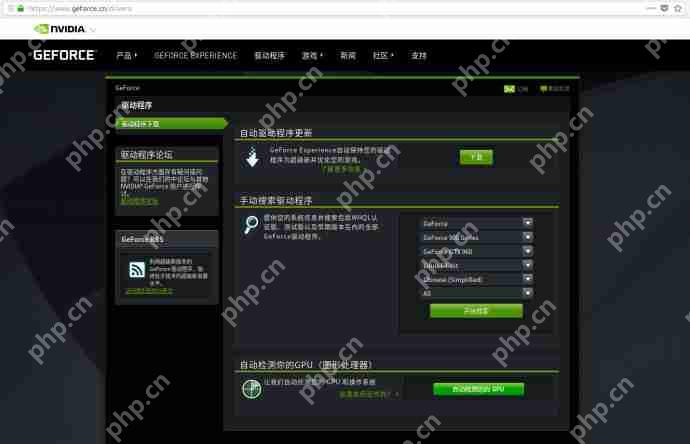This screenshot has height=444, width=690.
Task: Open the 游戏 (Games) menu
Action: [x=312, y=55]
